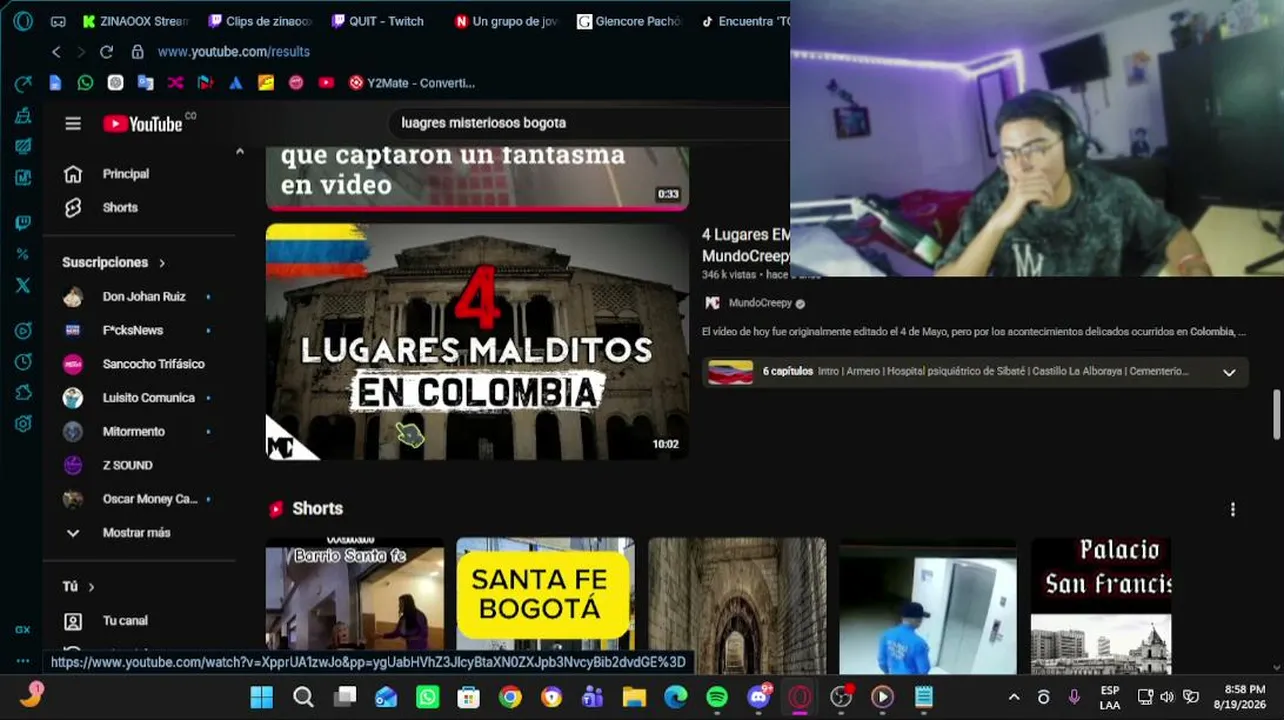This screenshot has height=720, width=1284.
Task: Open the Tú section chevron
Action: coord(91,587)
